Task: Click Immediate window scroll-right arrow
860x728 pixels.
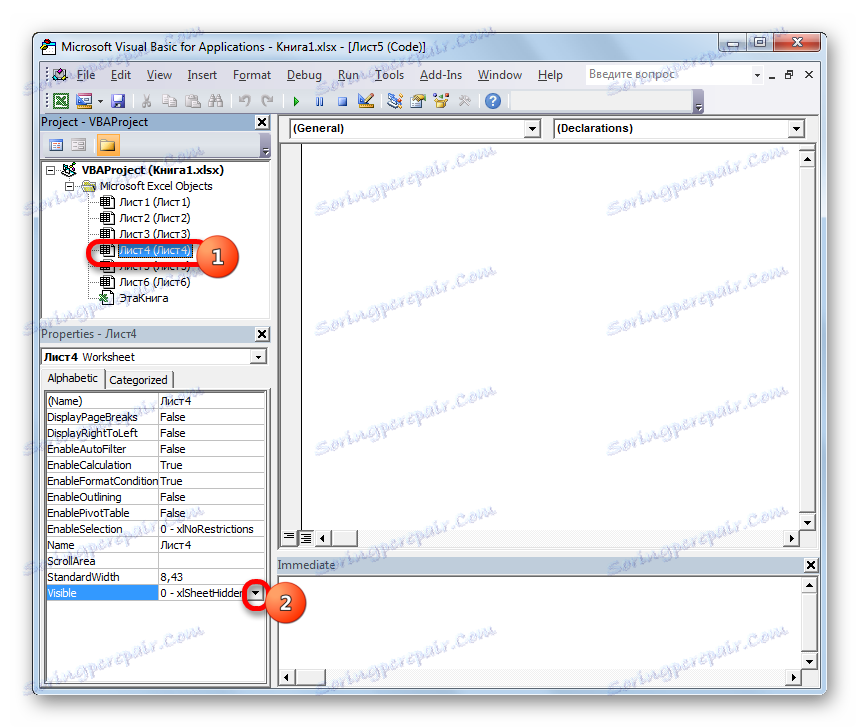Action: [x=793, y=678]
